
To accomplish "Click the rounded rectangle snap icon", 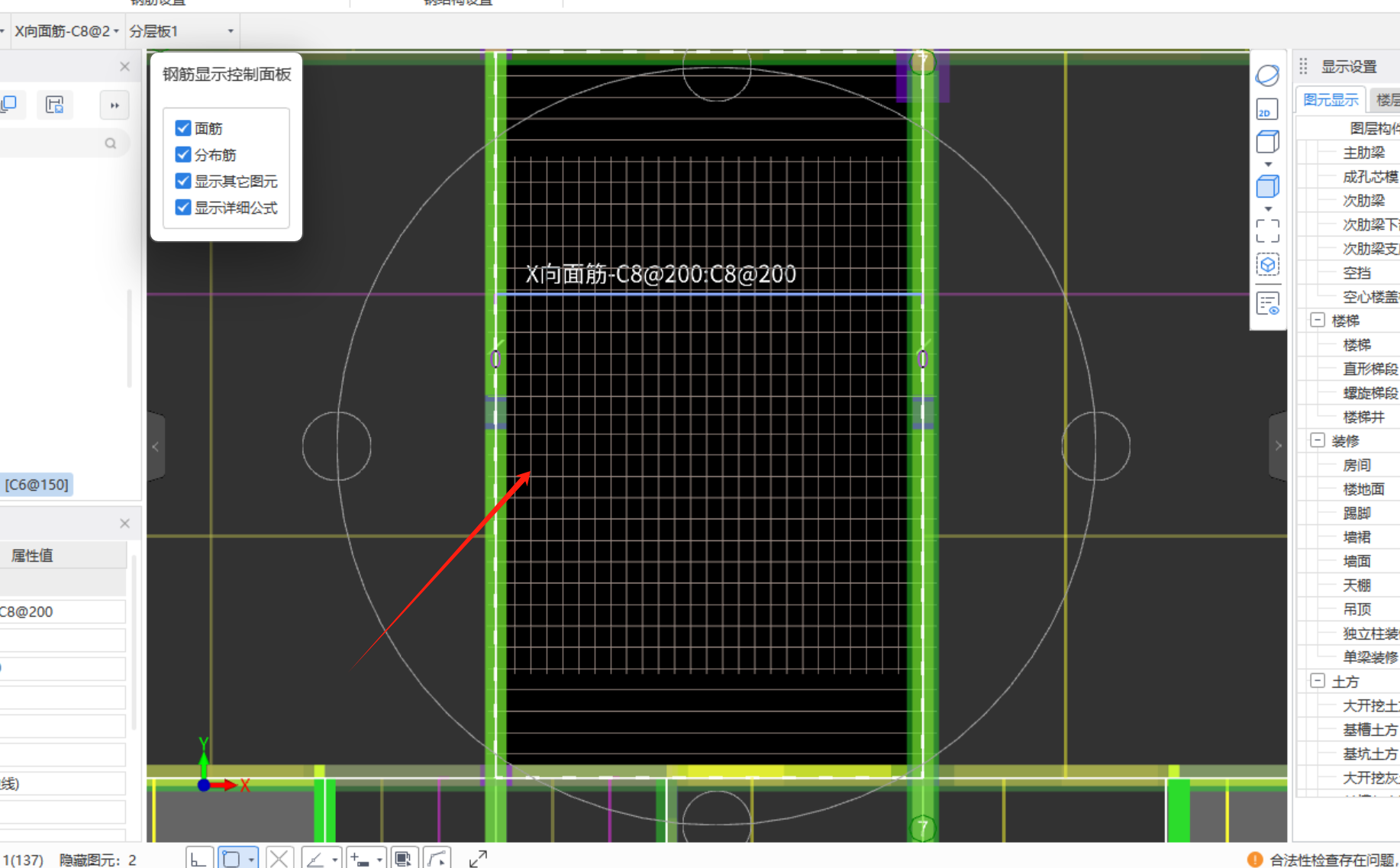I will coord(231,859).
